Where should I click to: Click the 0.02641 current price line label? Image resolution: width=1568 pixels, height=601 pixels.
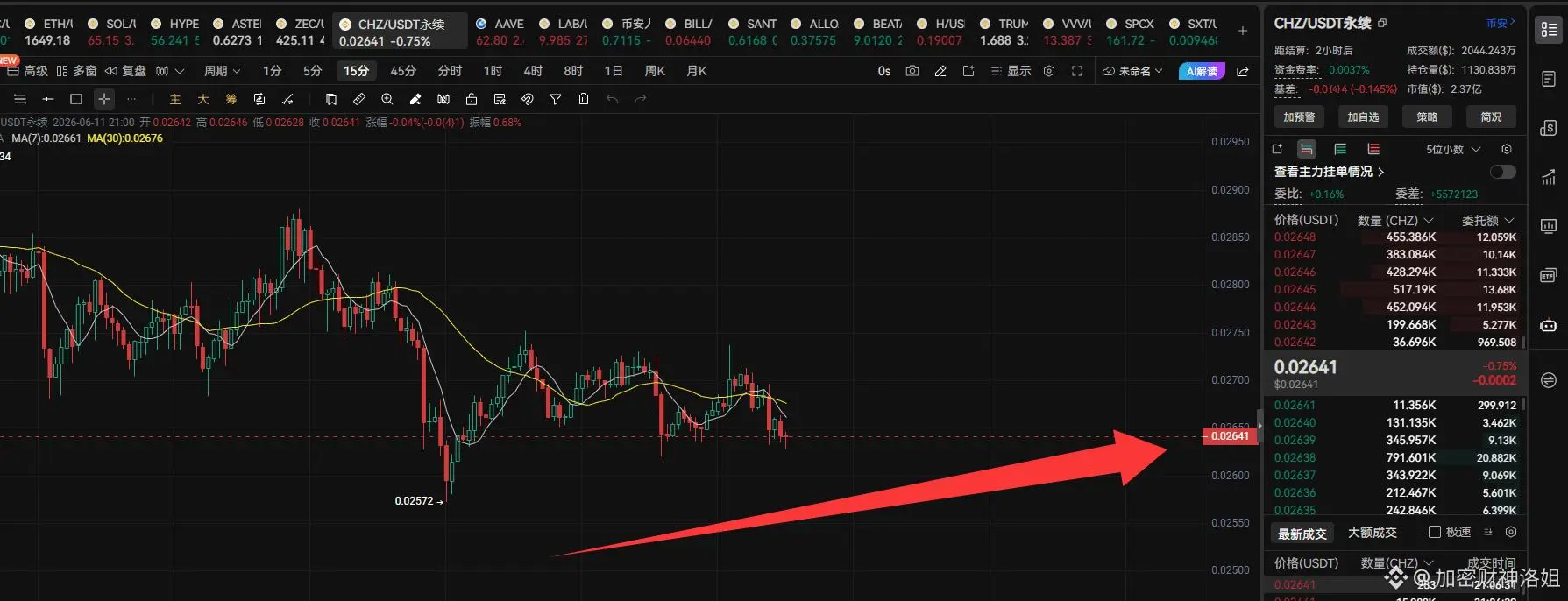1230,435
